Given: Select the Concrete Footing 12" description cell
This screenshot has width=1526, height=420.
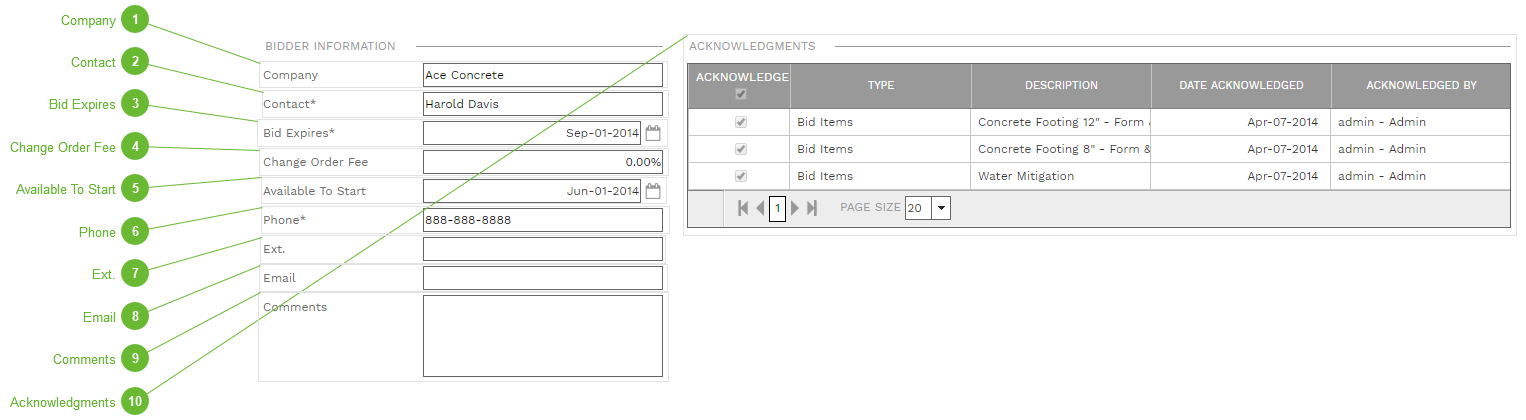Looking at the screenshot, I should [x=1061, y=122].
